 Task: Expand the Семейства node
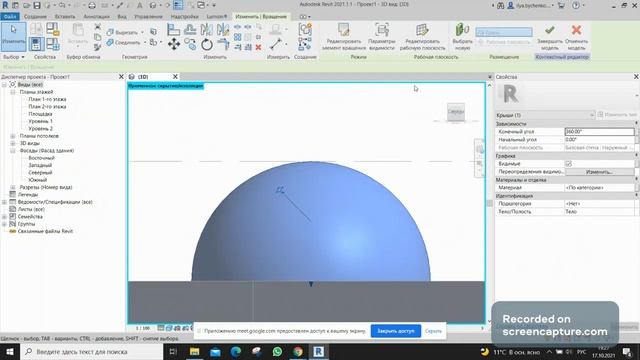(x=4, y=217)
